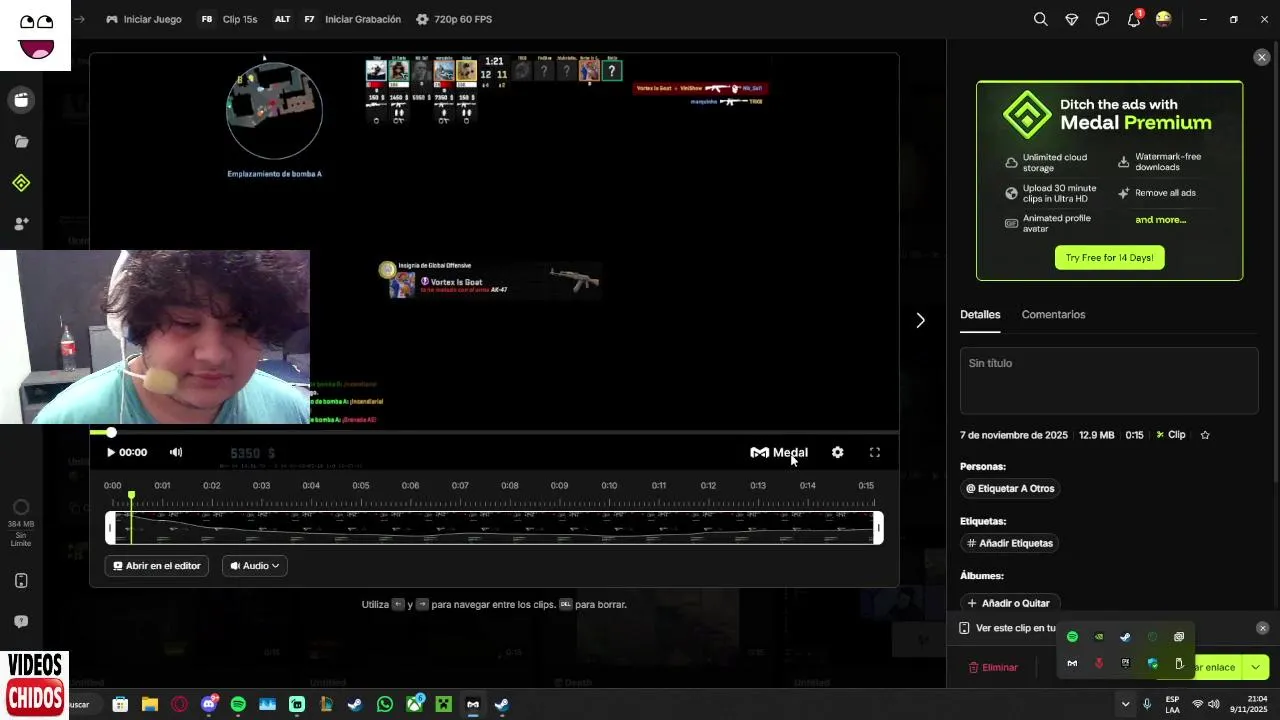The height and width of the screenshot is (720, 1280).
Task: Open the green diamond Premium sidebar icon
Action: click(x=21, y=183)
